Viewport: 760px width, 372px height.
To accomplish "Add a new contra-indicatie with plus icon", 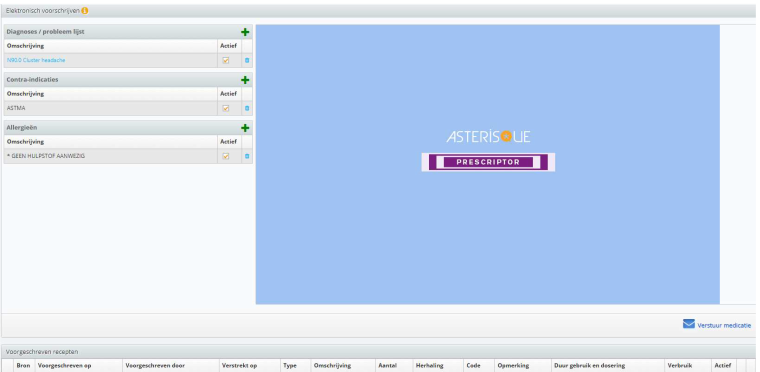I will (245, 80).
